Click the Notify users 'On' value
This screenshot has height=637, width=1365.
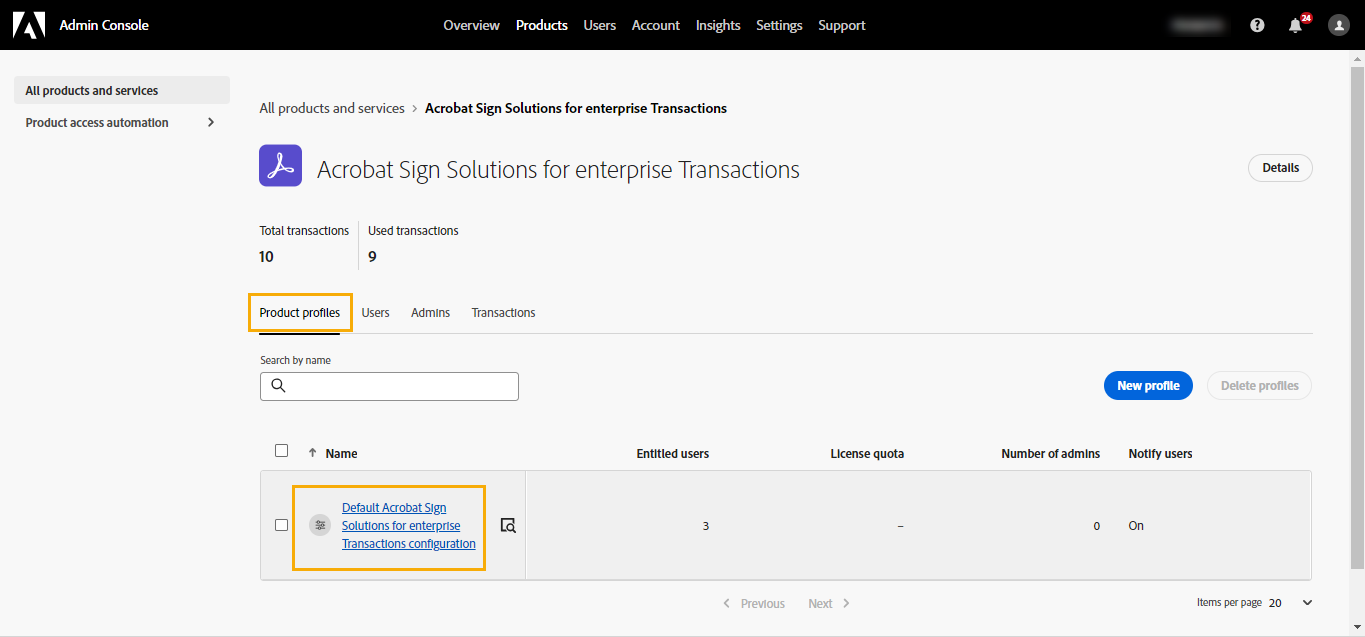coord(1136,526)
